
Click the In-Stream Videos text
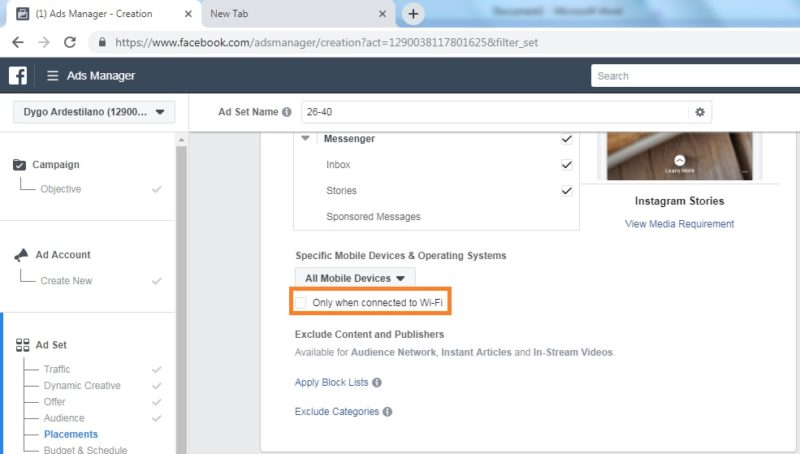pyautogui.click(x=573, y=352)
